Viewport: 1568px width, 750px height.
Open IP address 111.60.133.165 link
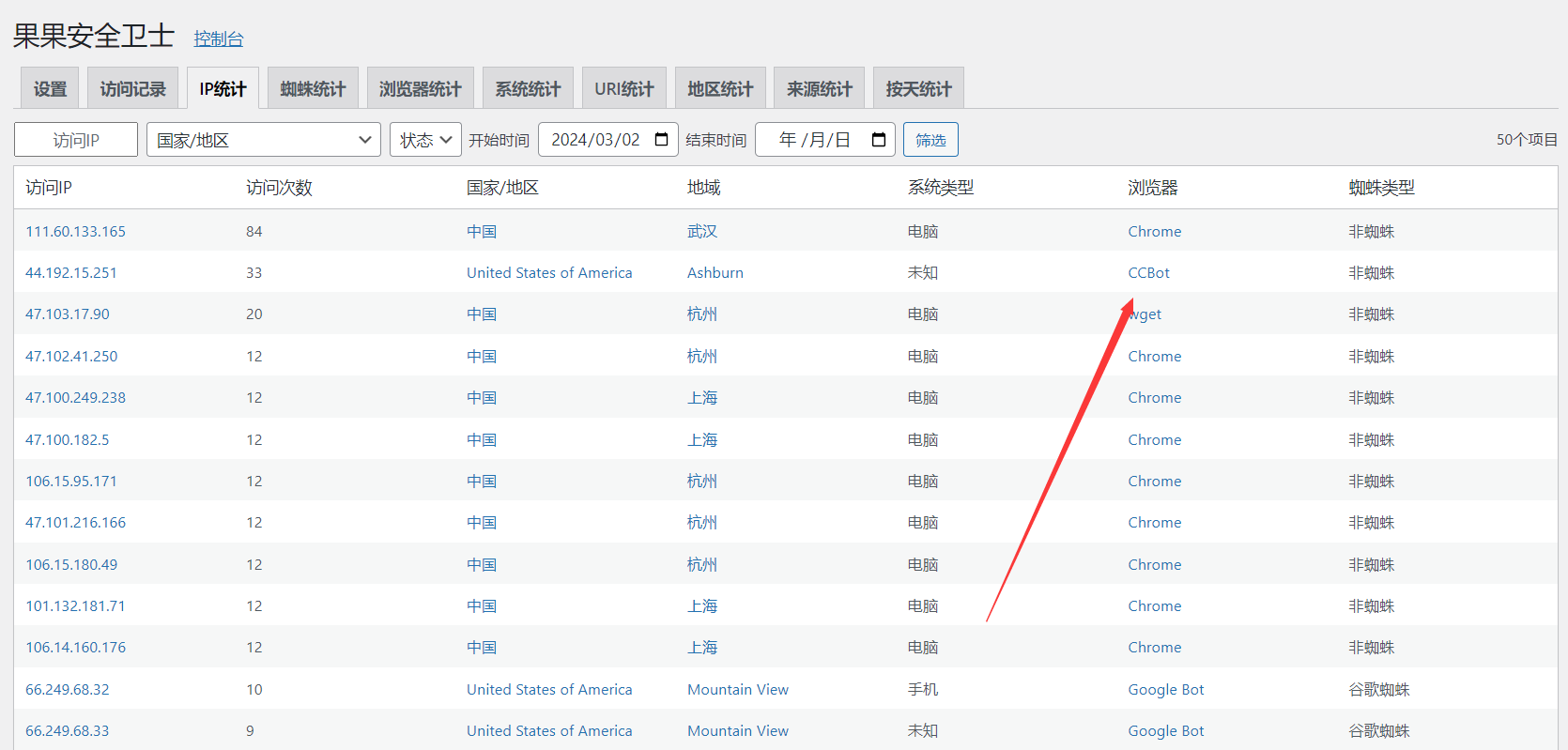[75, 232]
